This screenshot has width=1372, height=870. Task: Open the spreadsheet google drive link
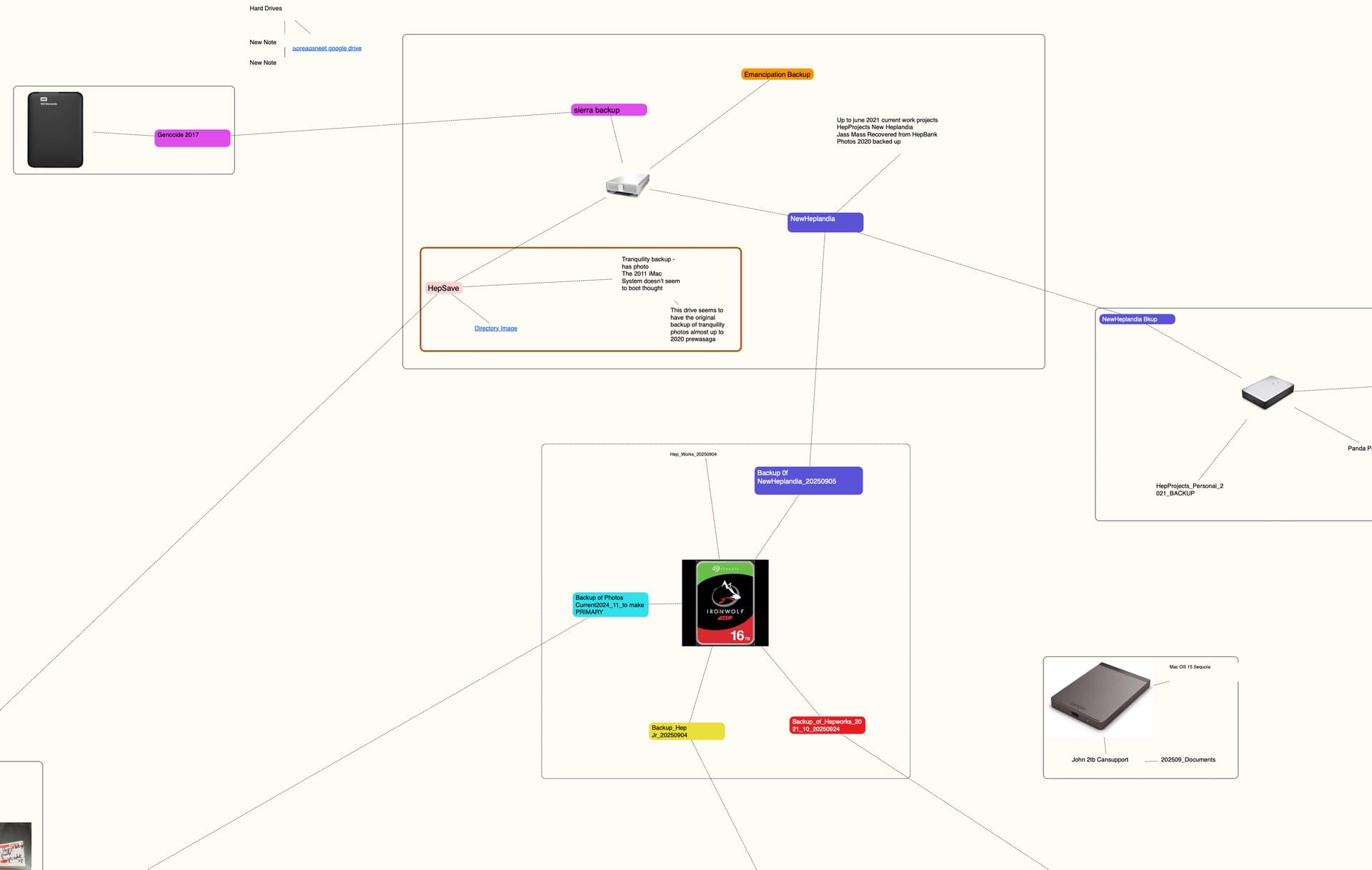pos(327,49)
